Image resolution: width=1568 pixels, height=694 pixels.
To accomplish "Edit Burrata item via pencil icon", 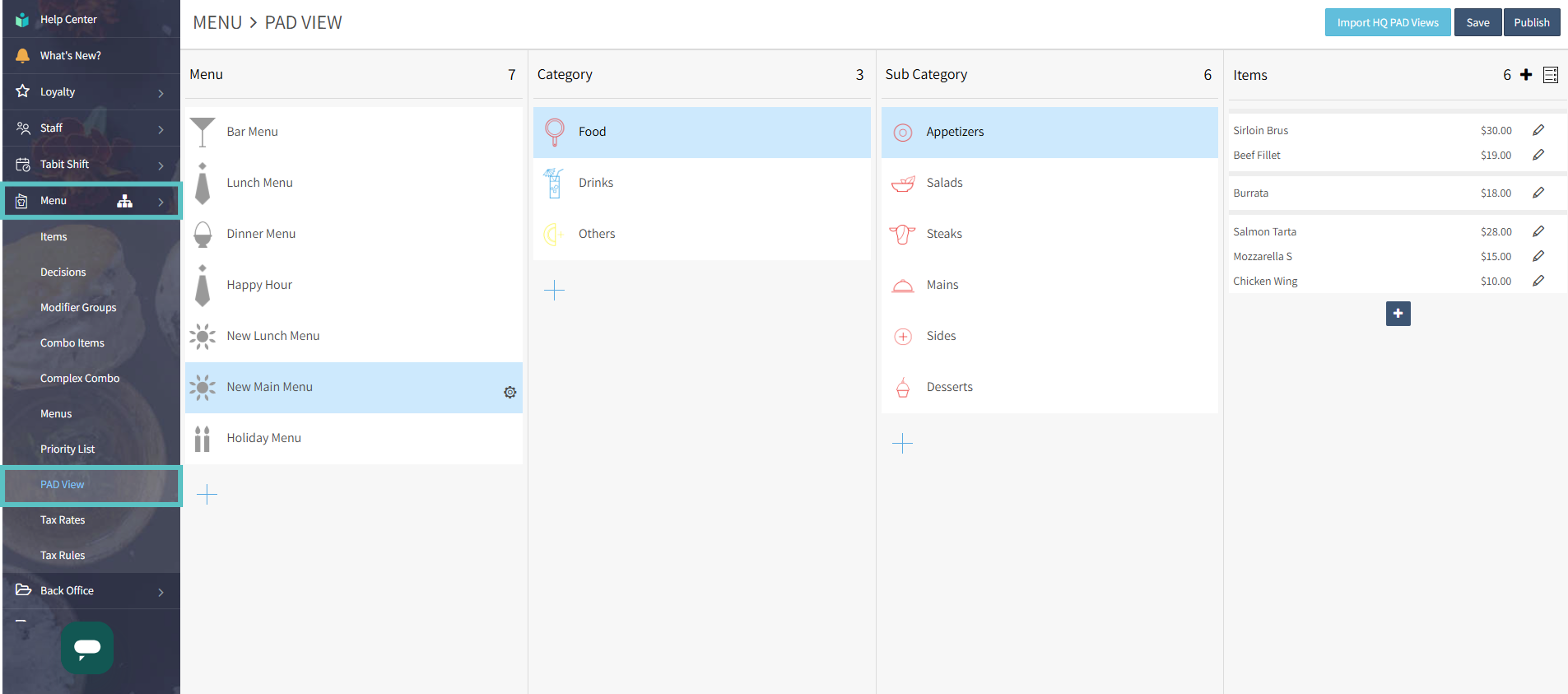I will point(1537,193).
